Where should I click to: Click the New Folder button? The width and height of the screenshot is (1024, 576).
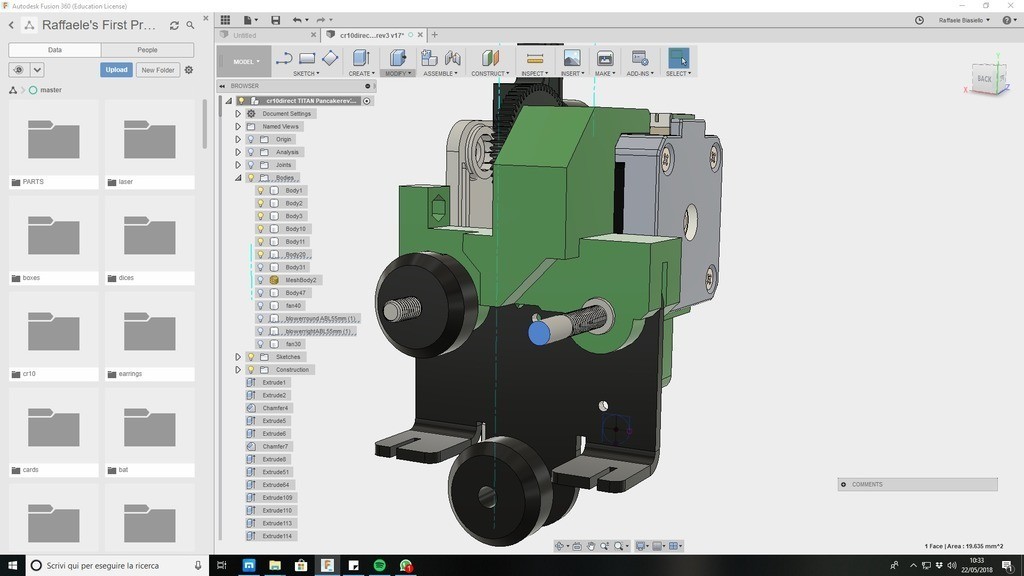point(158,70)
